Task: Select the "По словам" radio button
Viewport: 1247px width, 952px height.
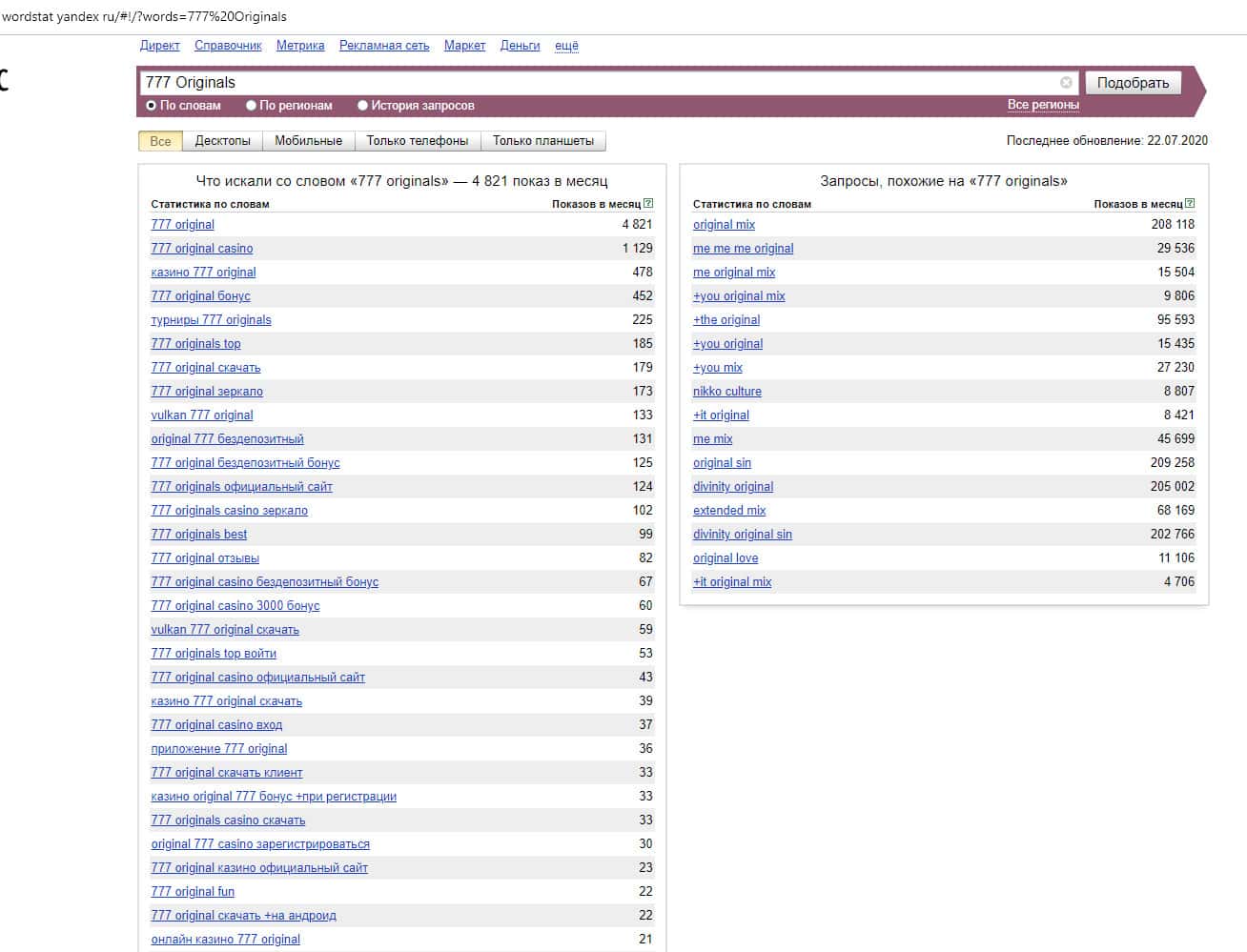Action: click(151, 106)
